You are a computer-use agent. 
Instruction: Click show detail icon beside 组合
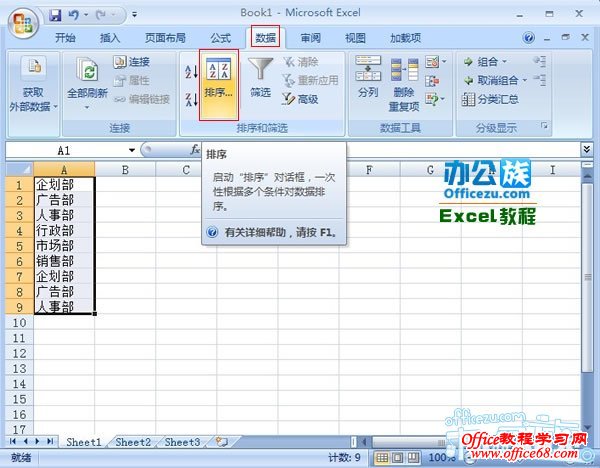tap(540, 61)
